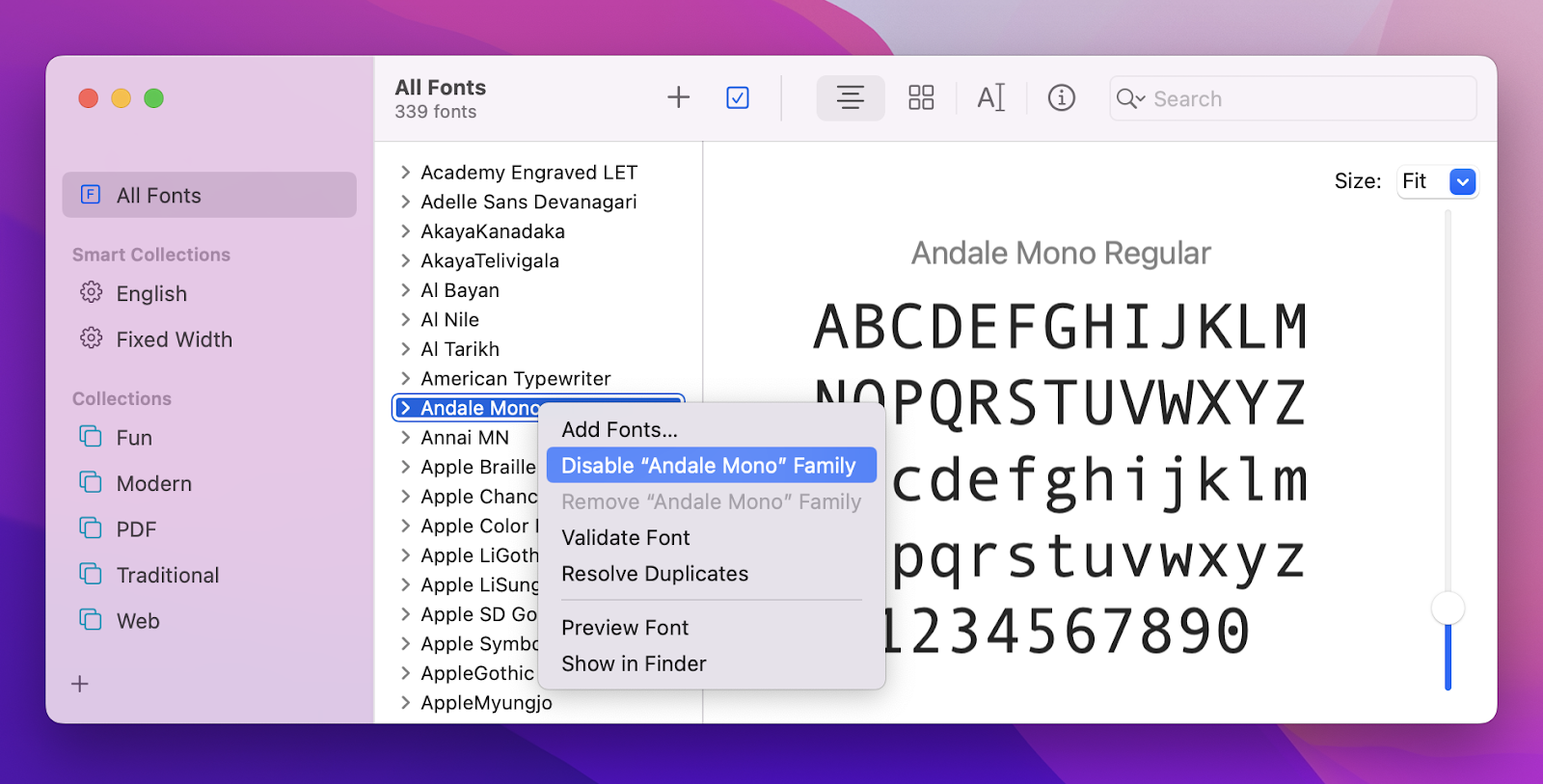This screenshot has width=1543, height=784.
Task: Select the AppleMyungjo font name
Action: click(x=487, y=702)
